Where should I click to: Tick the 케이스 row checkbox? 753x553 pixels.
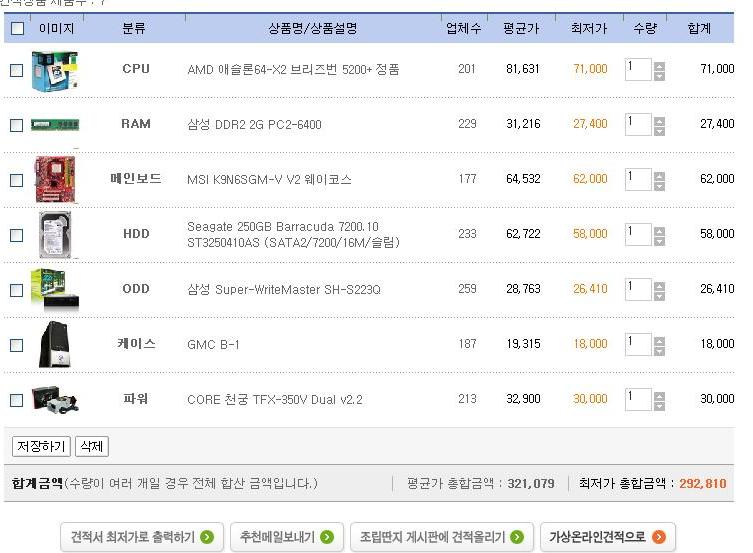16,345
